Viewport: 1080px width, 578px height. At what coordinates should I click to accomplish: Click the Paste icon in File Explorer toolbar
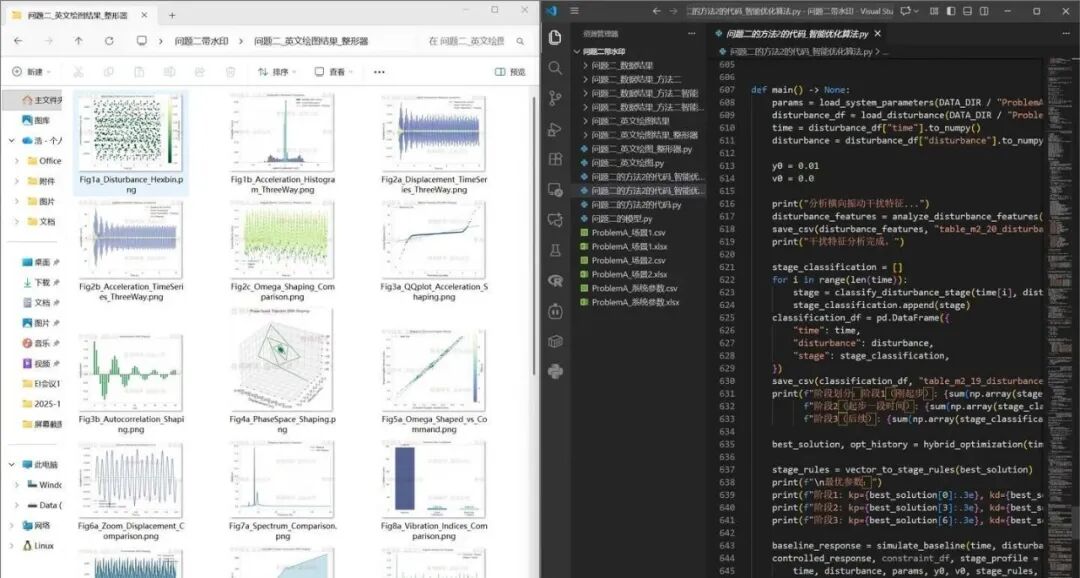click(138, 72)
